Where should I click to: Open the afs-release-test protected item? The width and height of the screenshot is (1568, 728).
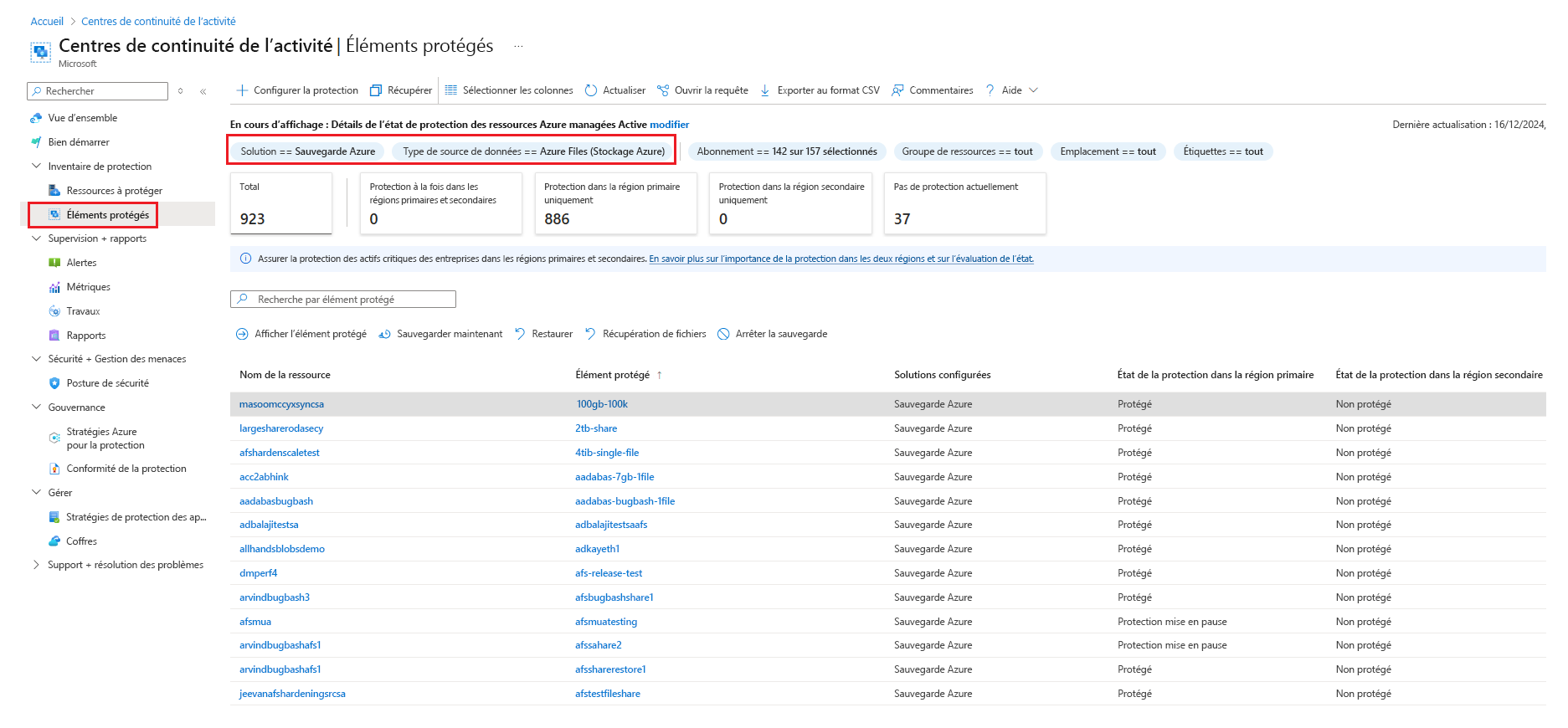[609, 573]
